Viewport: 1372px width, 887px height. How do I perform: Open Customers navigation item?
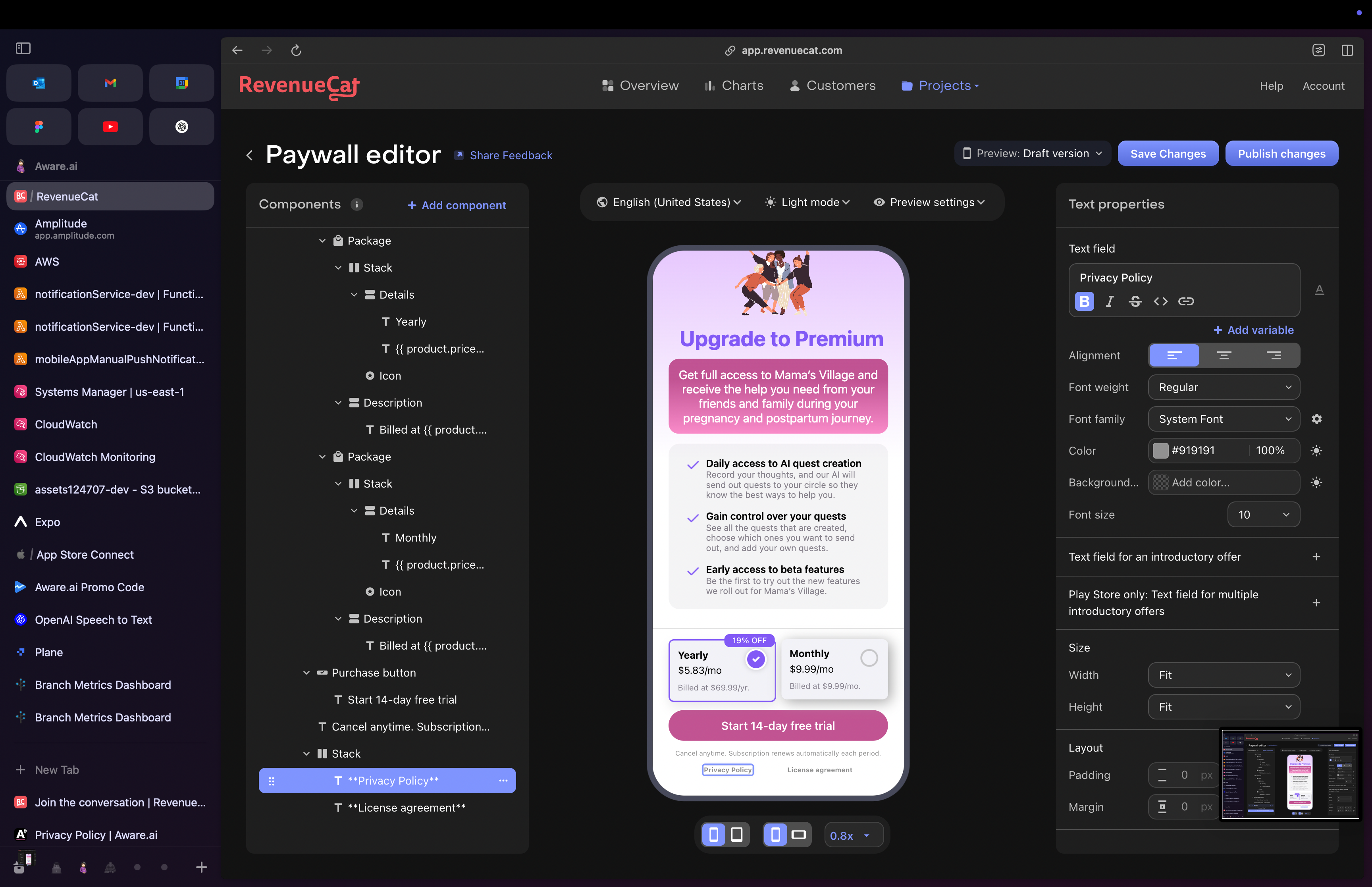832,86
